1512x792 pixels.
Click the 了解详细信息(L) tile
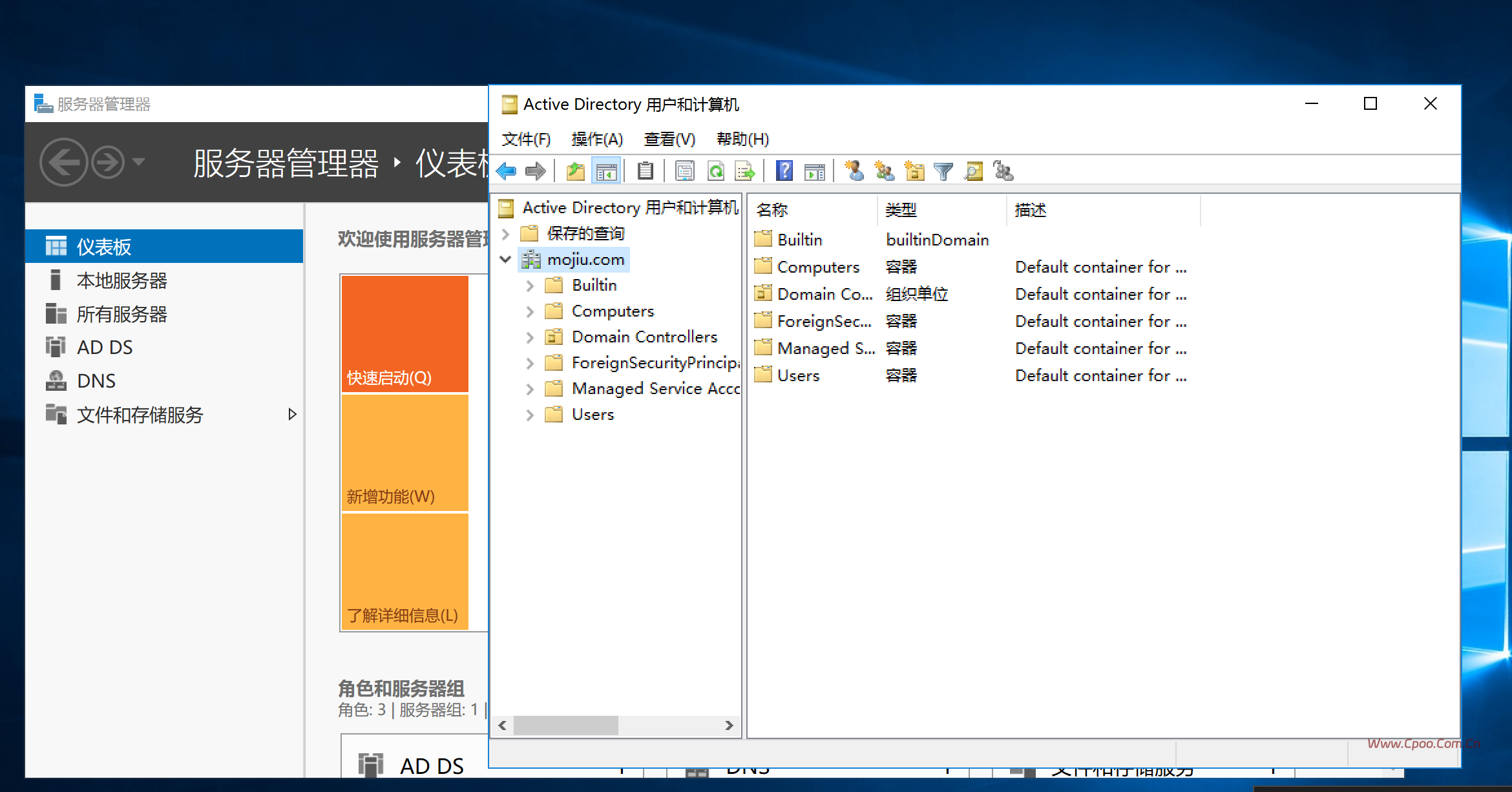pos(405,572)
